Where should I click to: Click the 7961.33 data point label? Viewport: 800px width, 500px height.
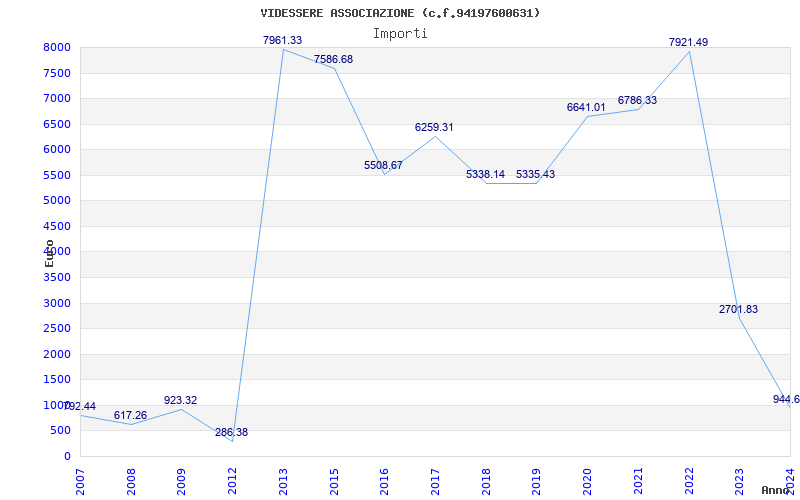tap(282, 40)
